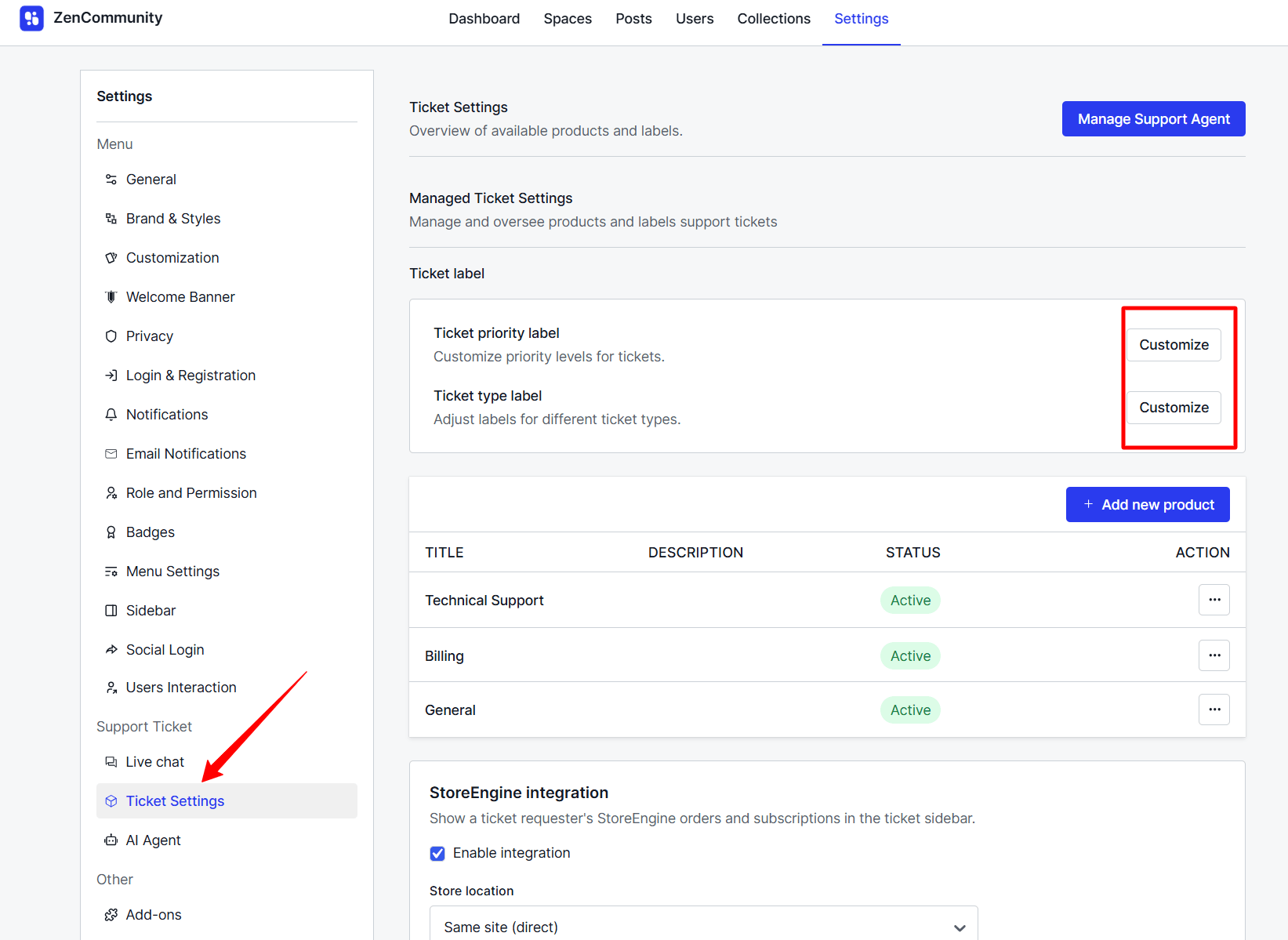Screen dimensions: 1288x940
Task: Click the AI Agent robot icon
Action: tap(111, 840)
